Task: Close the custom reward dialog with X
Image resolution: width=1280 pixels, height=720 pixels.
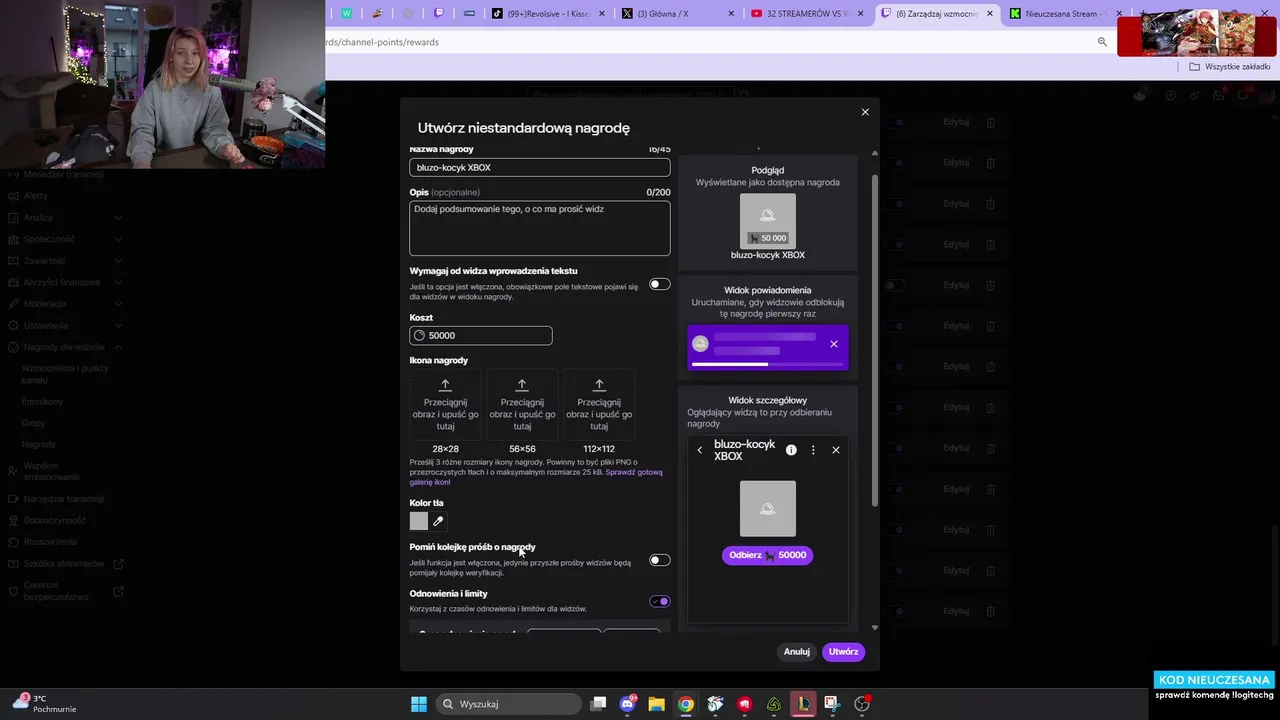Action: 865,112
